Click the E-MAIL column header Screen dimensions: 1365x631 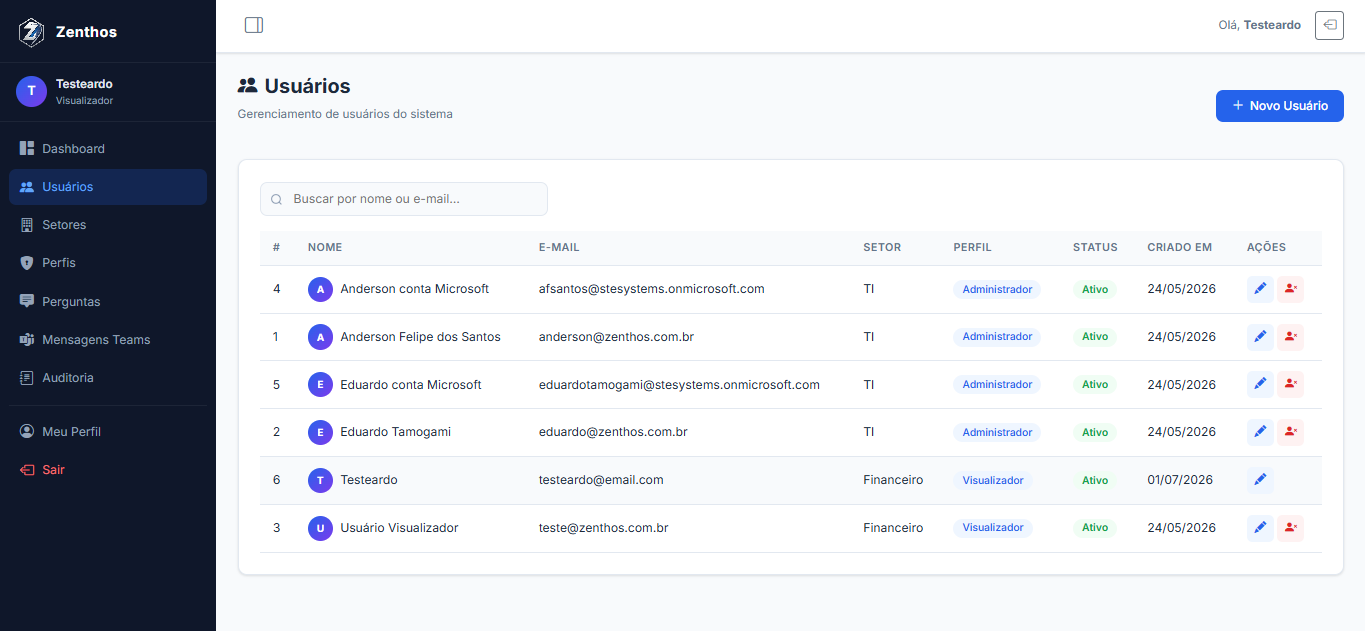click(x=559, y=247)
